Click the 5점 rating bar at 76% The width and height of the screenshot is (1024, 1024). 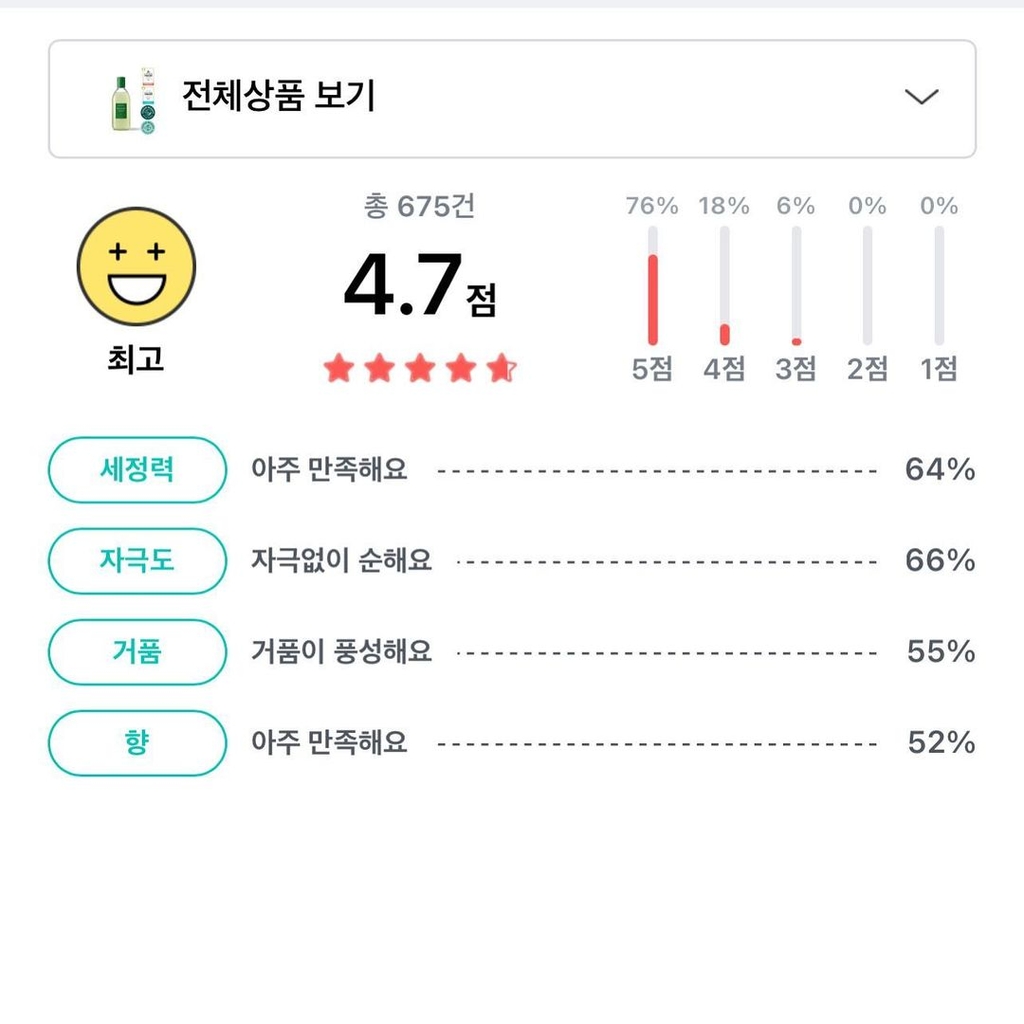[x=652, y=285]
